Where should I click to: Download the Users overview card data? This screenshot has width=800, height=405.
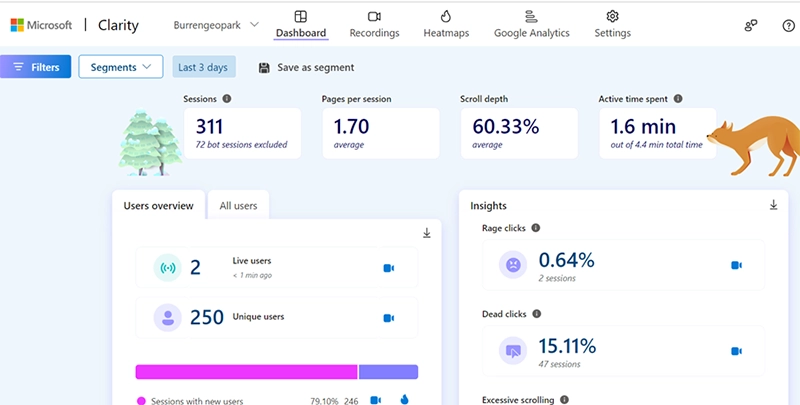click(427, 233)
